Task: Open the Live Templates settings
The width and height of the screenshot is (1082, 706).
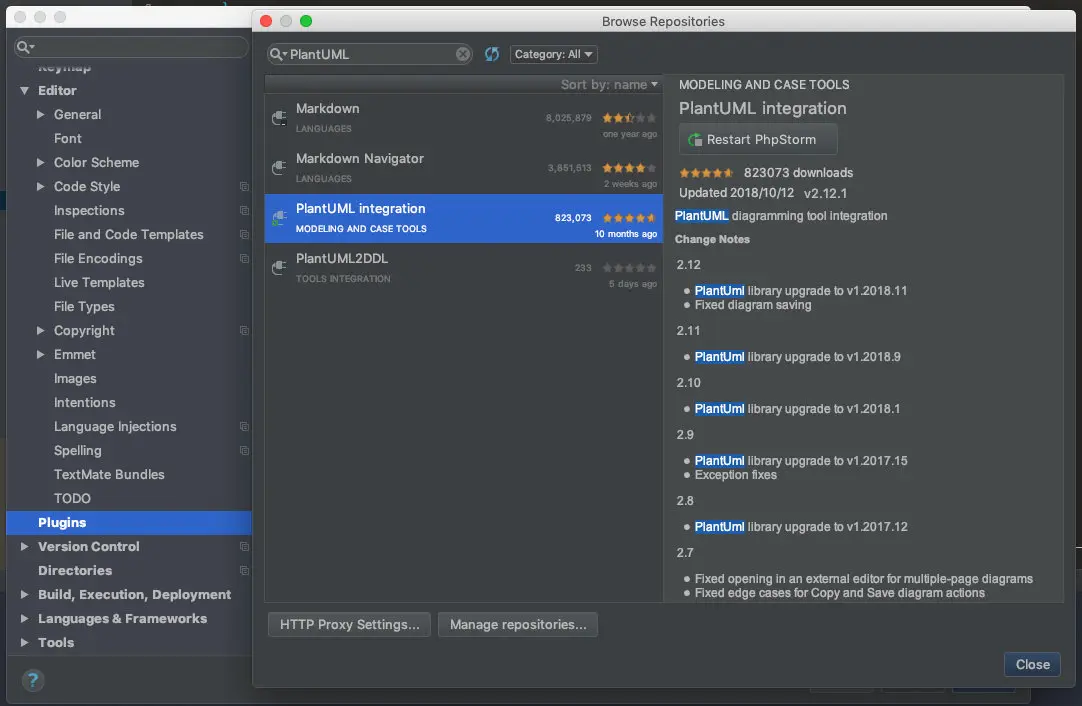Action: point(99,282)
